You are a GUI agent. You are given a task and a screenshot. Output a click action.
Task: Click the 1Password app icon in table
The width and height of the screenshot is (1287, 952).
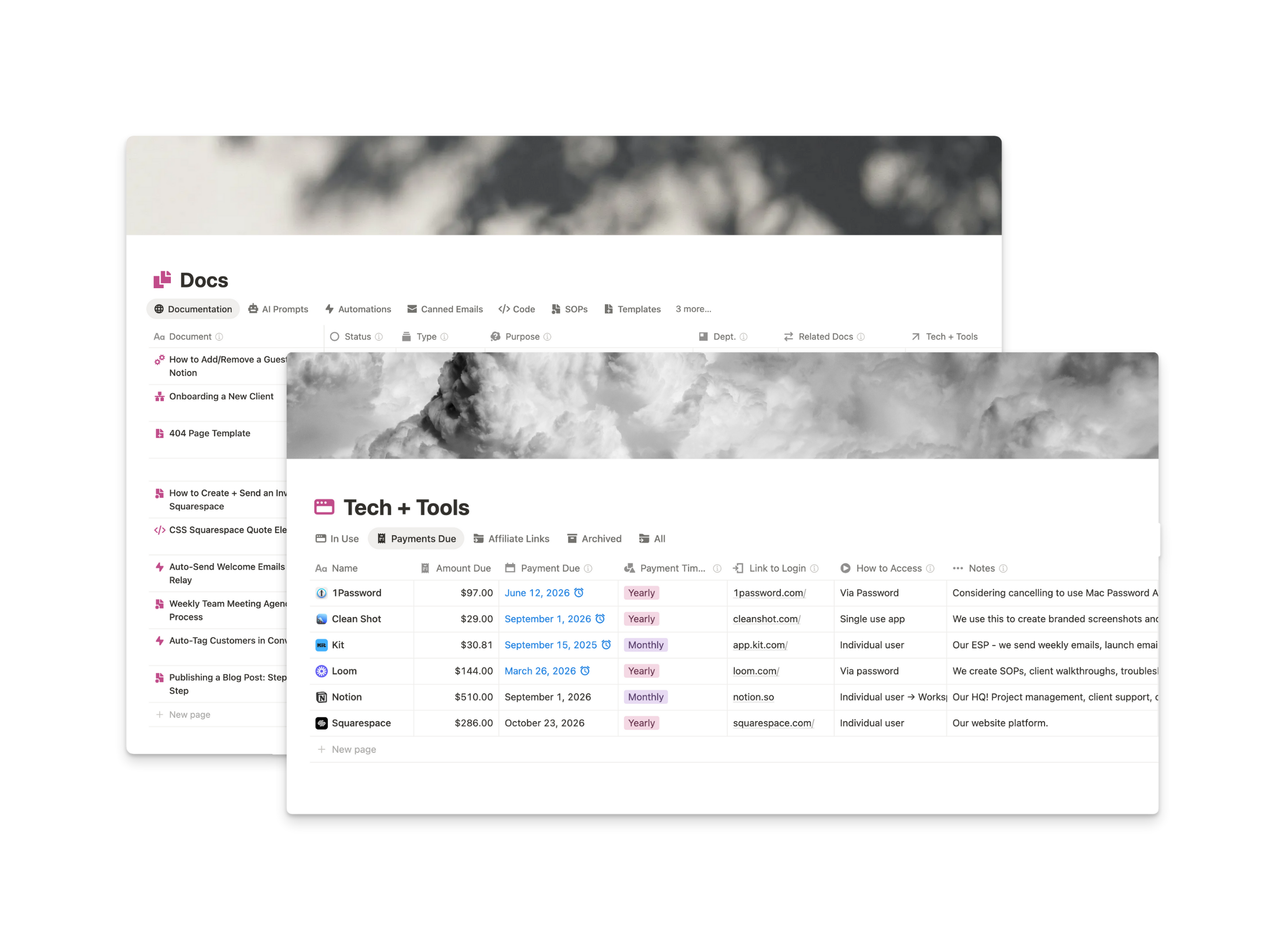pos(322,593)
